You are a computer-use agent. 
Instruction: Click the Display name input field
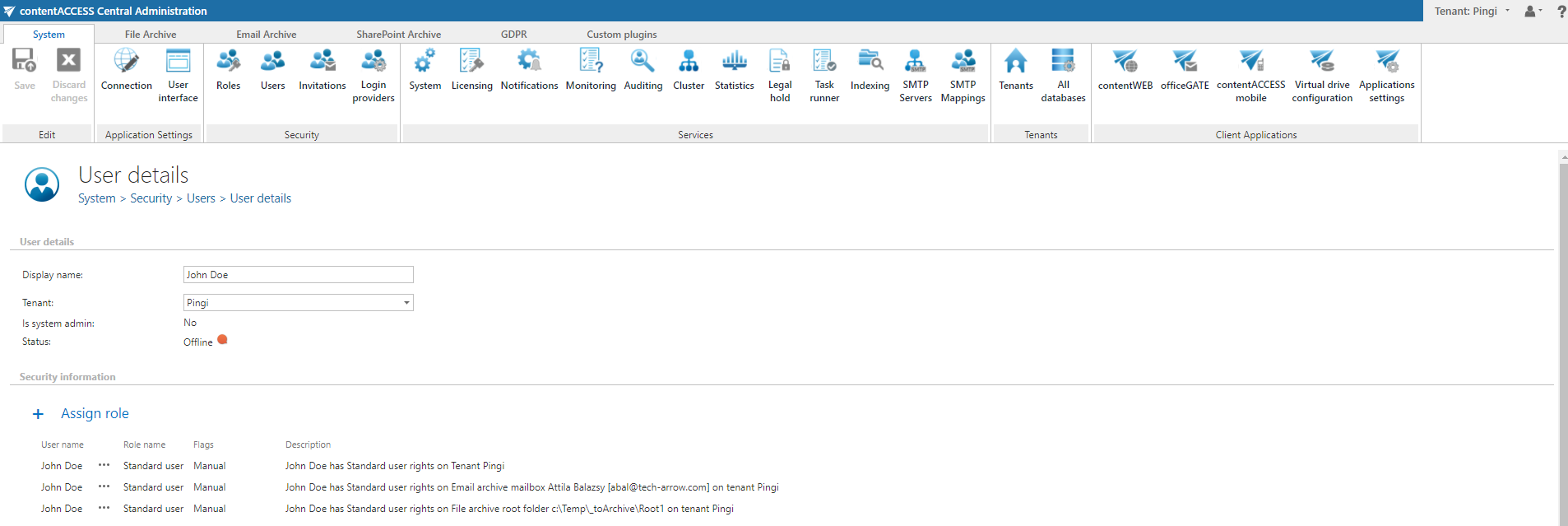click(298, 275)
